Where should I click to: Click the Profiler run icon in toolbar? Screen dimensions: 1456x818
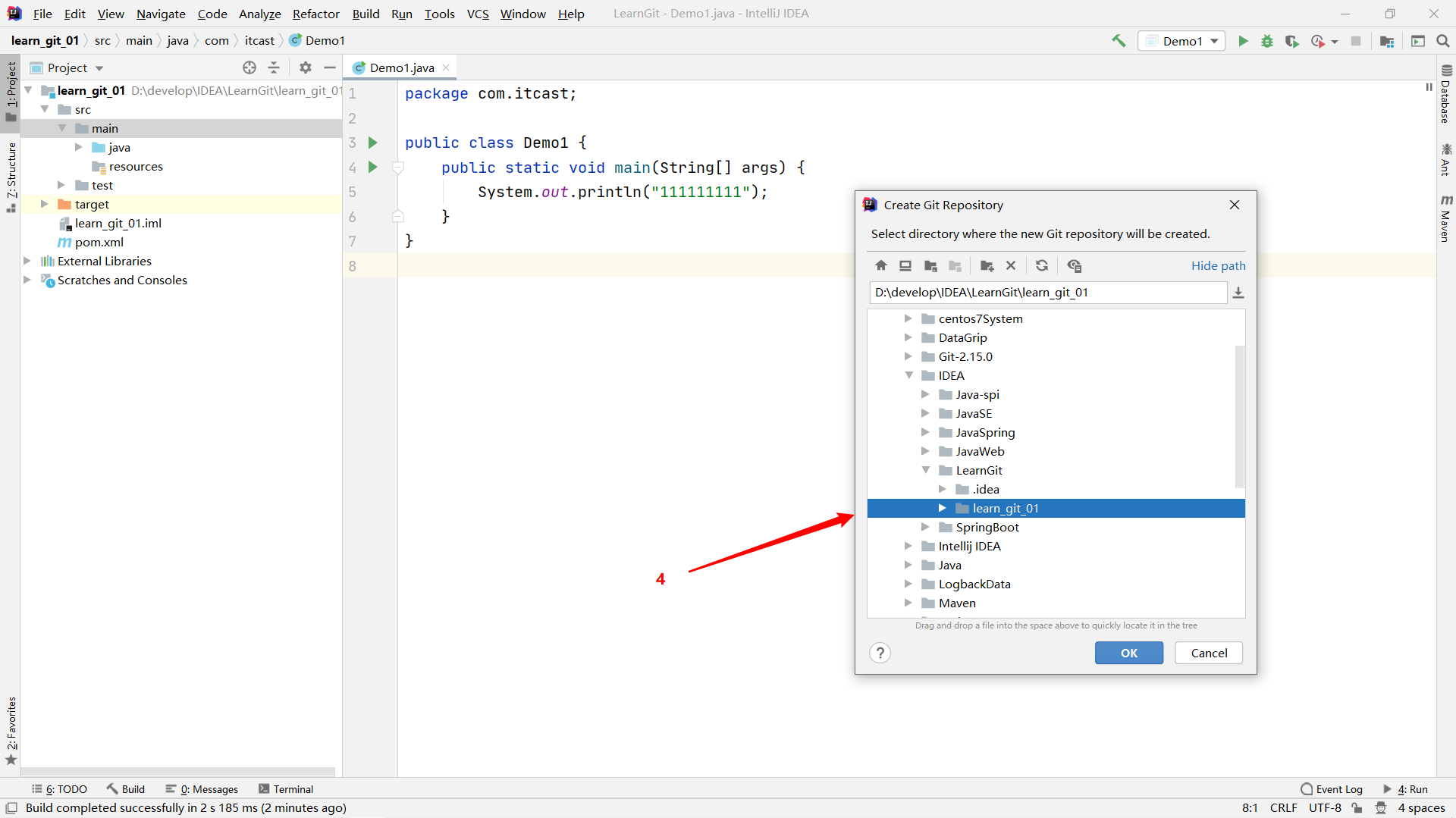point(1318,41)
